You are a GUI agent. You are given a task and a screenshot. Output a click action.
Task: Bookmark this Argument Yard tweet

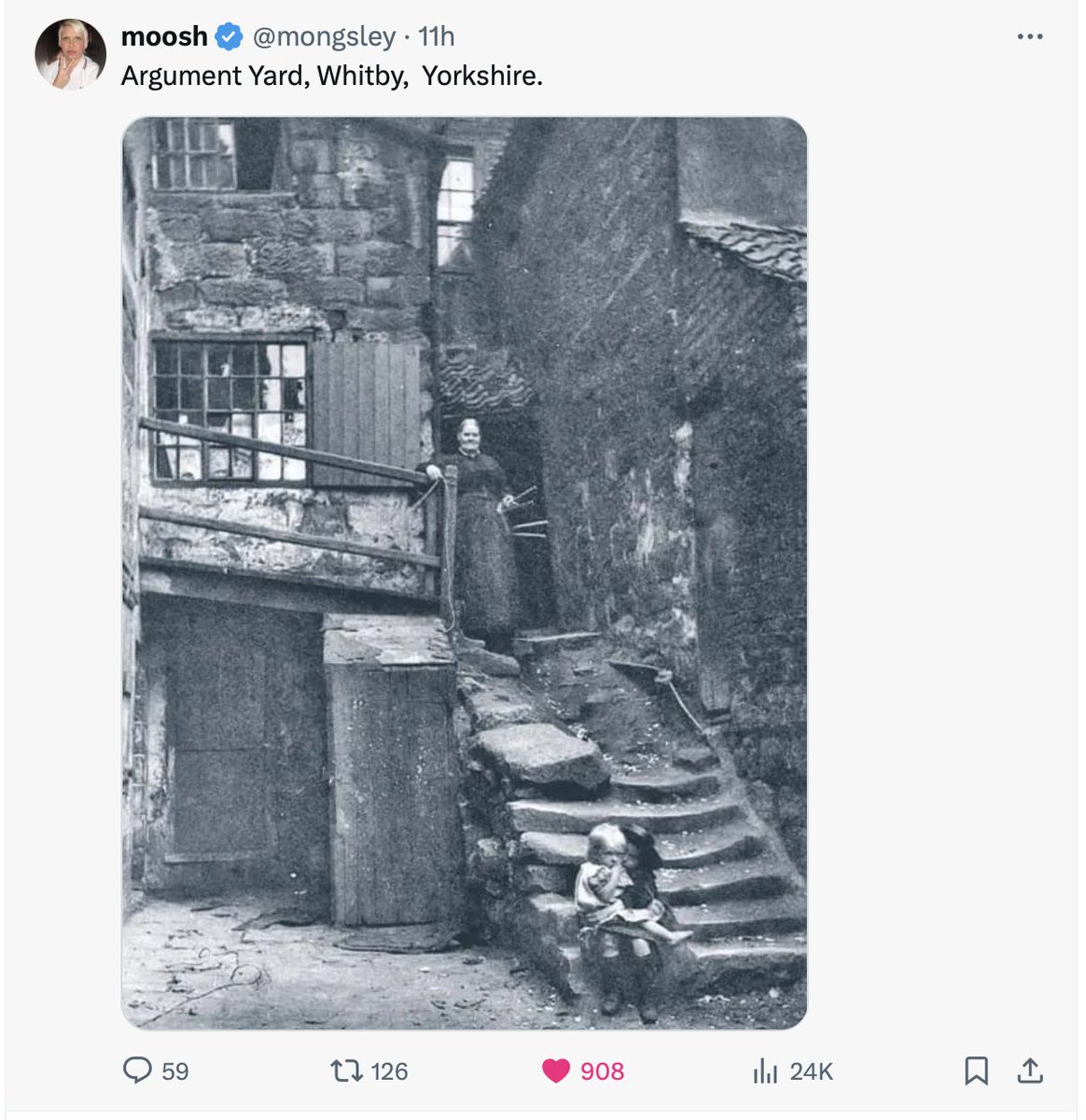pos(976,1071)
